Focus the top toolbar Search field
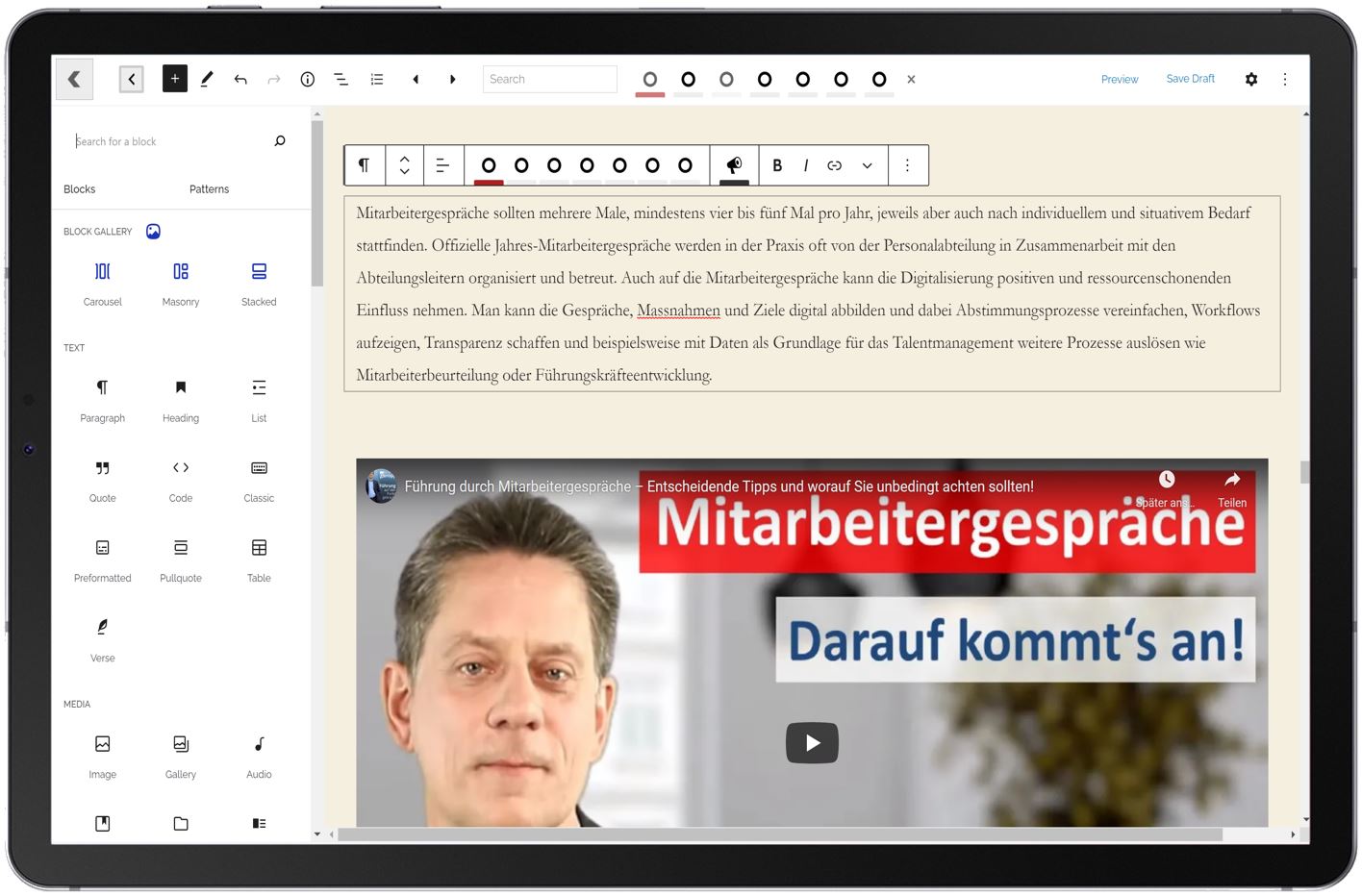This screenshot has width=1362, height=896. (x=550, y=79)
